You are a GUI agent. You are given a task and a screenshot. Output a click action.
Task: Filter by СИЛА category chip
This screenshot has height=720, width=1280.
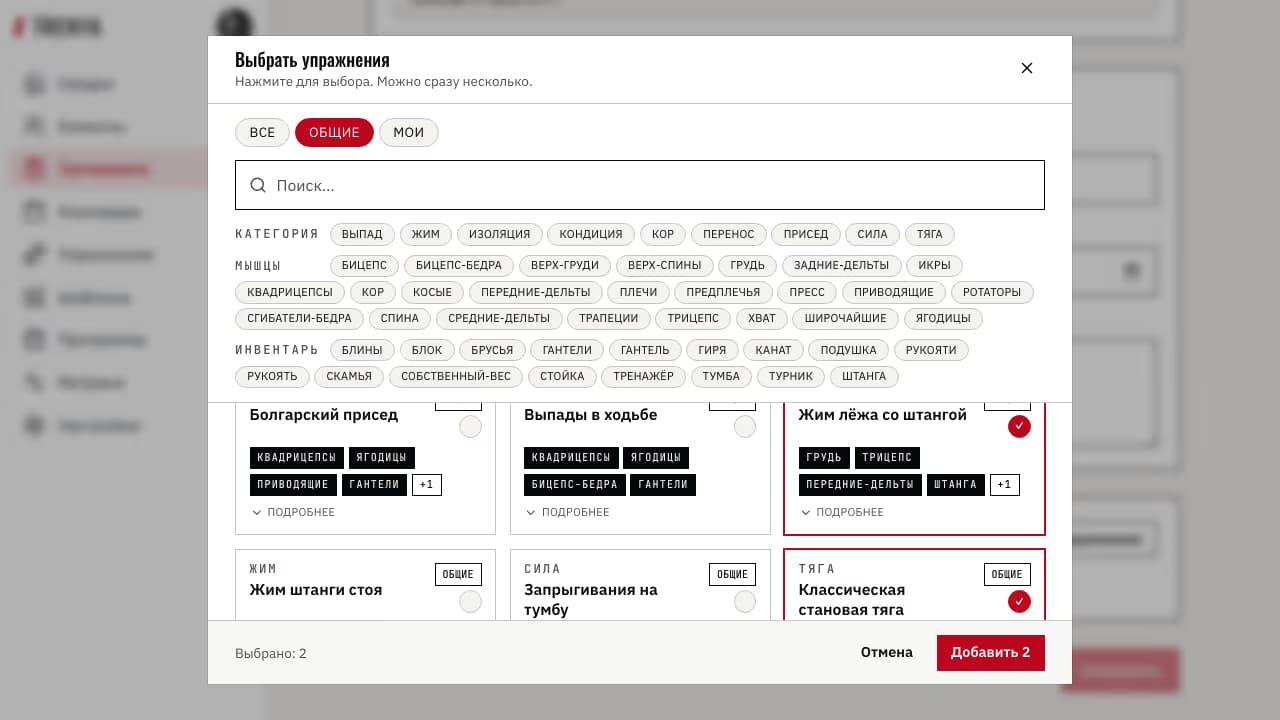pyautogui.click(x=873, y=234)
